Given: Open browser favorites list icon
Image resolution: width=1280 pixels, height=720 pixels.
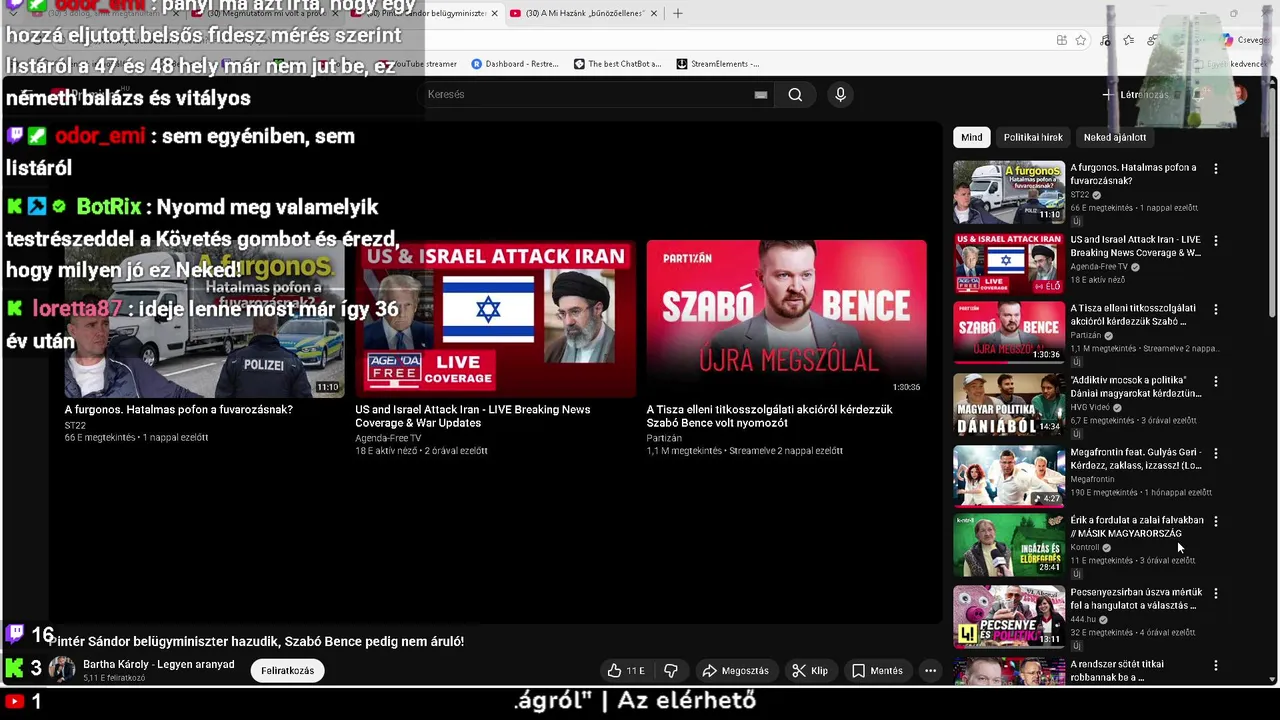Looking at the screenshot, I should tap(1128, 40).
